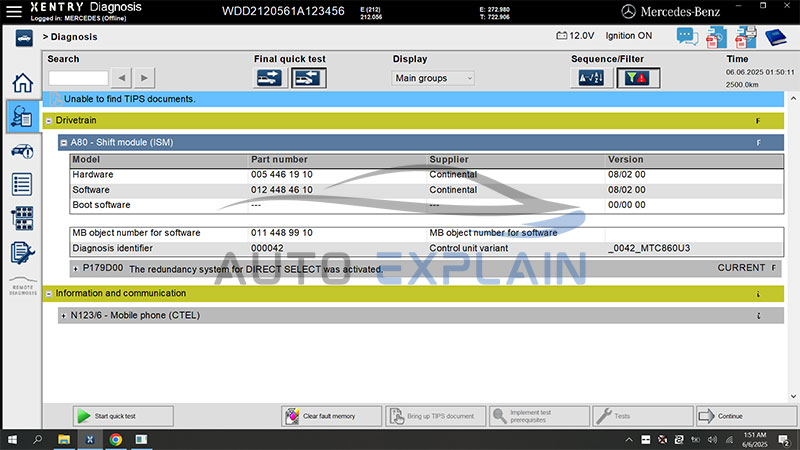Go to the Home sidebar icon

click(22, 83)
